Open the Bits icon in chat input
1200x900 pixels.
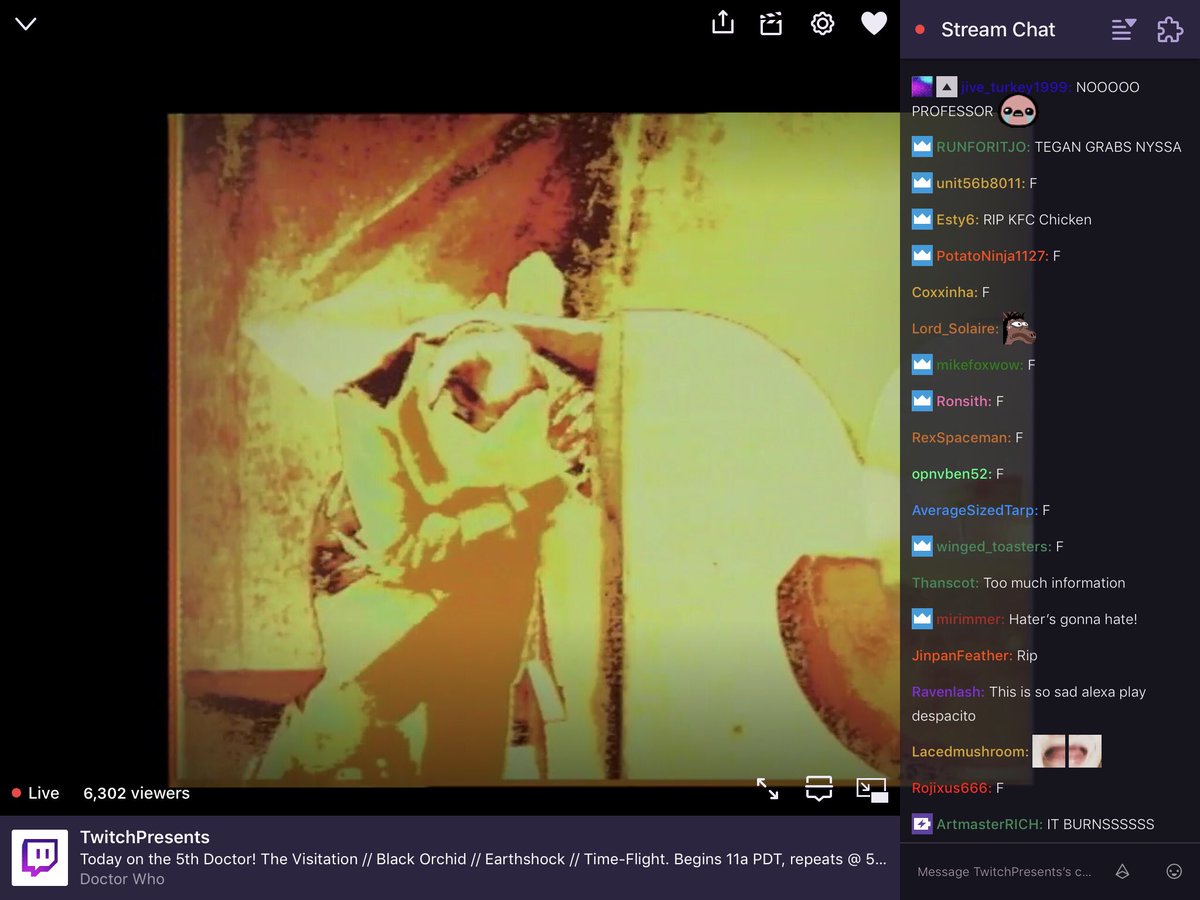pyautogui.click(x=1122, y=872)
